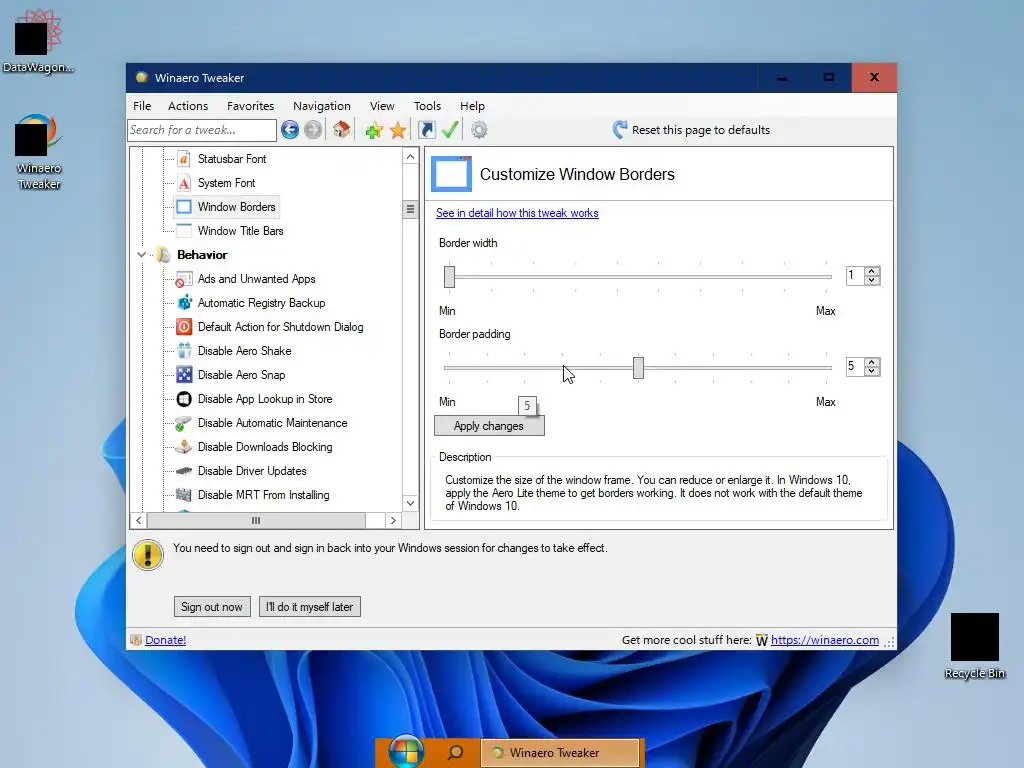Open the View menu

382,106
